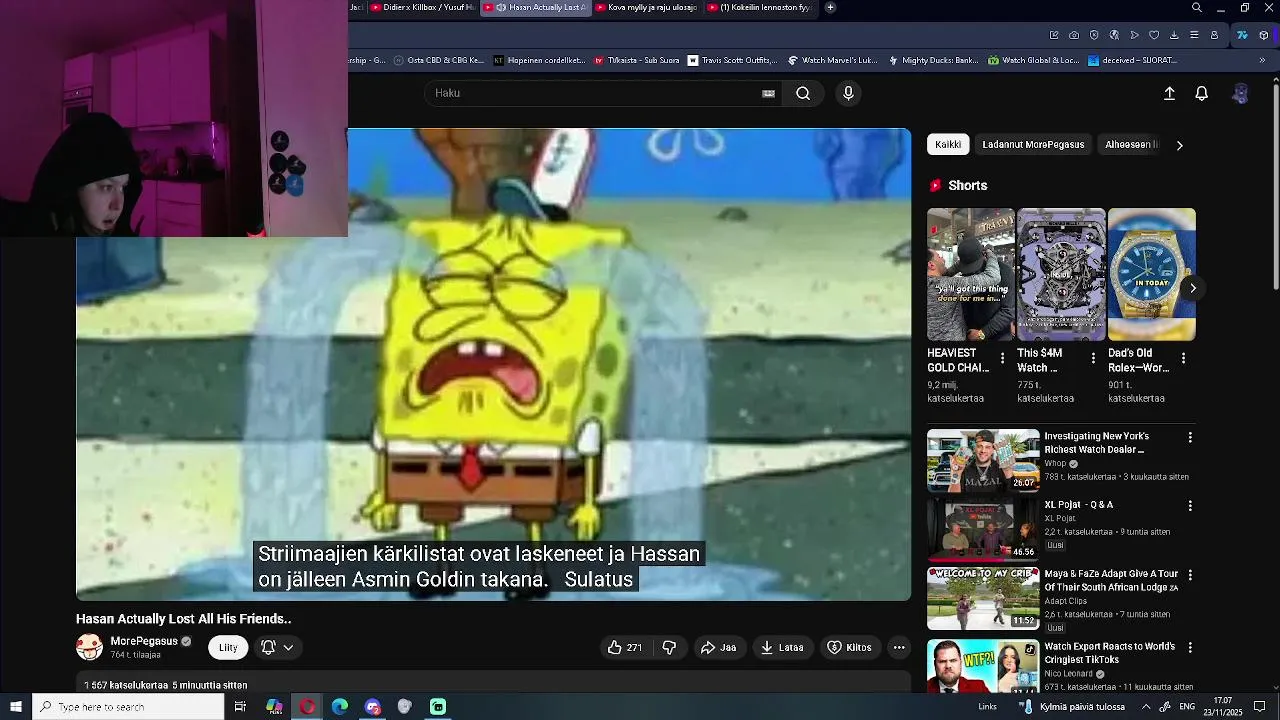Like the video with 271 likes
Viewport: 1280px width, 720px height.
(x=625, y=647)
